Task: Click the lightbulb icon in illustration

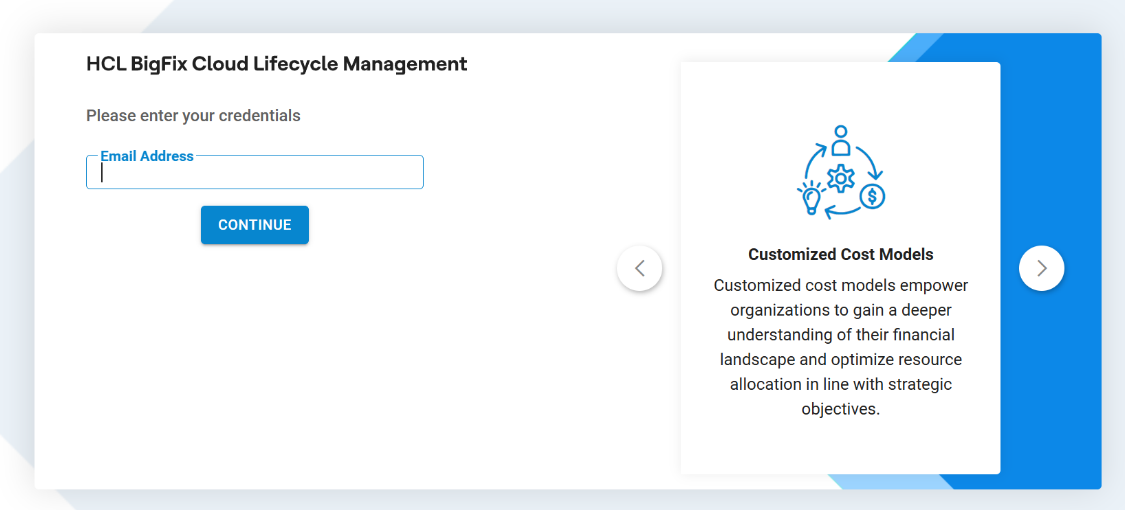Action: [810, 197]
